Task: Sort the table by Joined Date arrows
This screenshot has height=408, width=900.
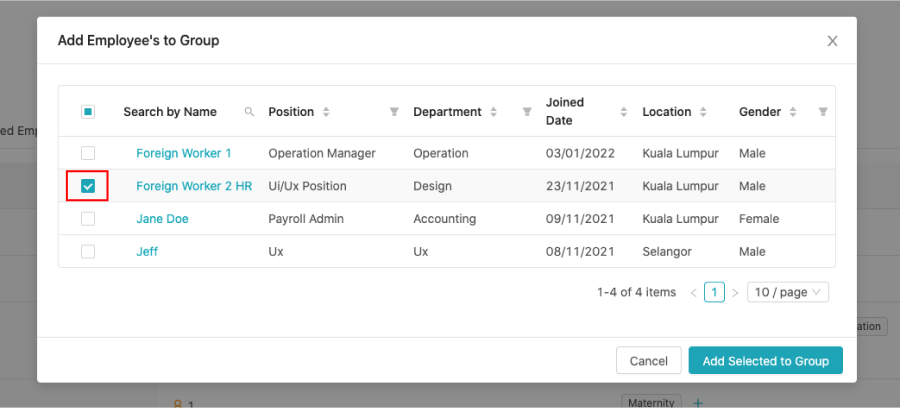Action: pyautogui.click(x=624, y=112)
